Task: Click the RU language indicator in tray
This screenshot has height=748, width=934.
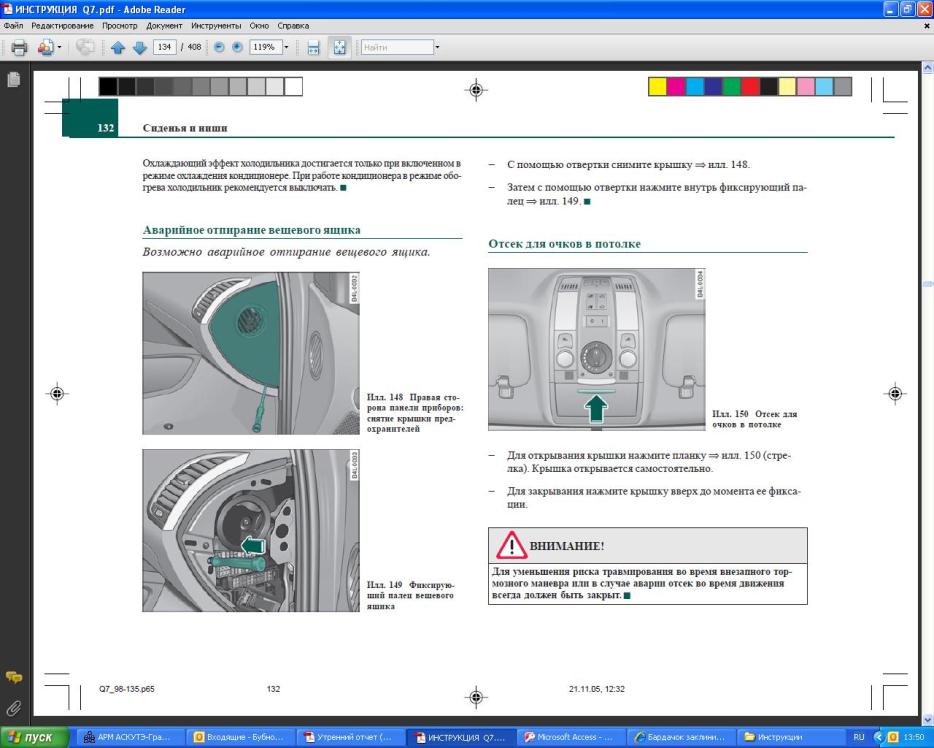Action: pyautogui.click(x=858, y=737)
